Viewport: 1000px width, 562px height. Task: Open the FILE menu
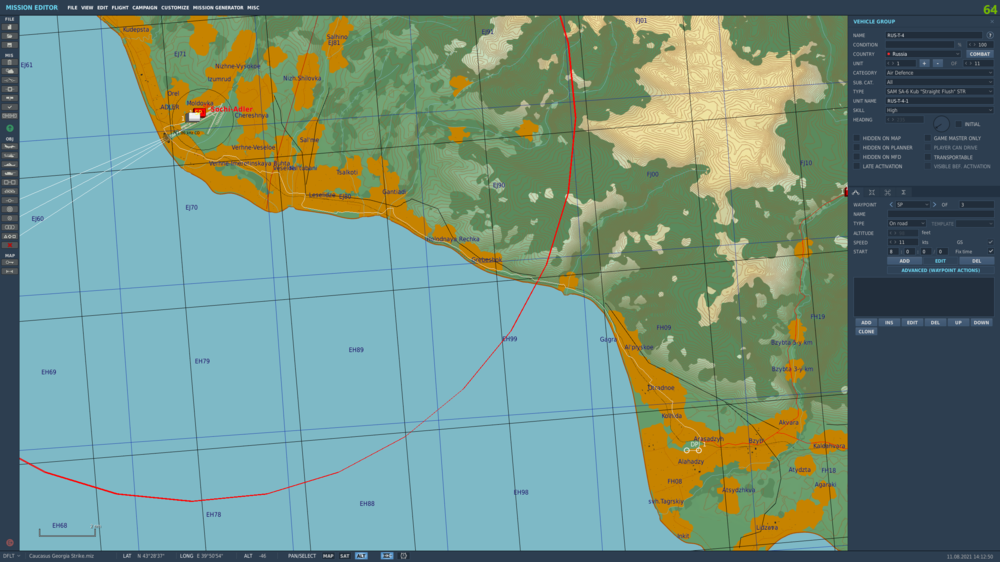click(72, 8)
